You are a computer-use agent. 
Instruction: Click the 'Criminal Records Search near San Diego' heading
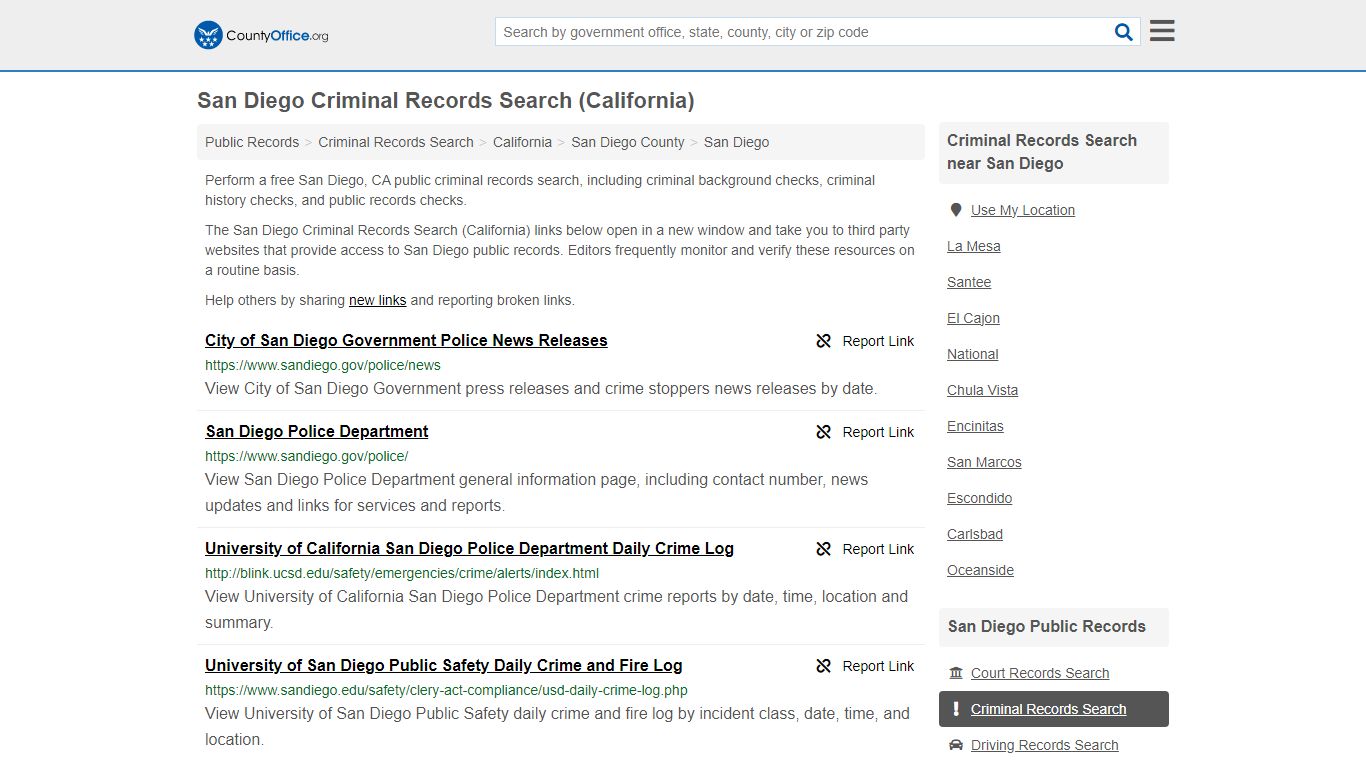1042,152
